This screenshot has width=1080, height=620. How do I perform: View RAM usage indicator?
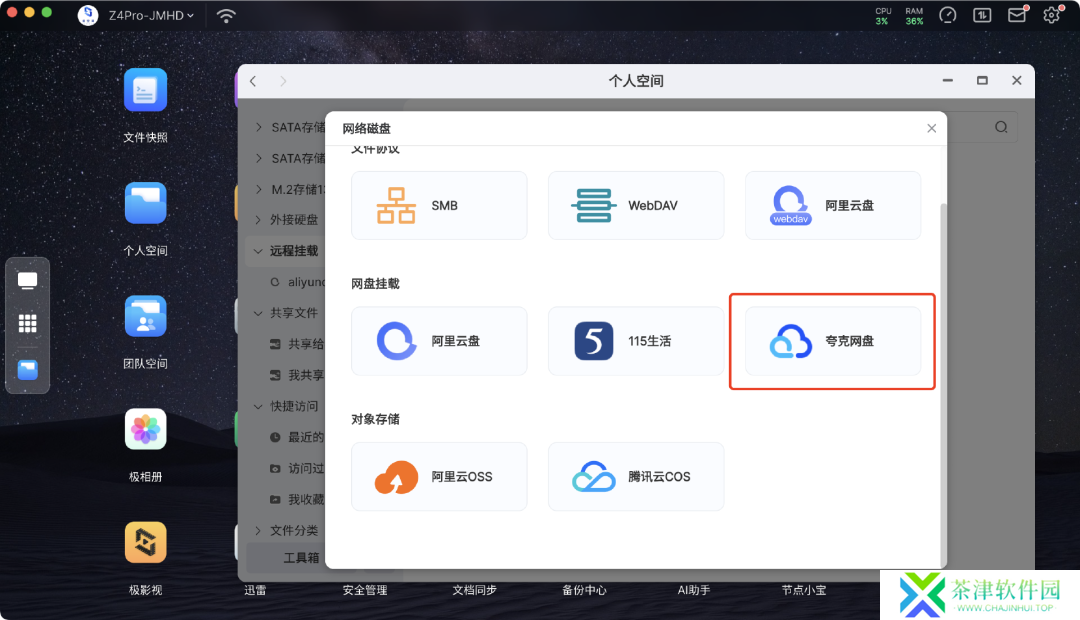point(914,16)
